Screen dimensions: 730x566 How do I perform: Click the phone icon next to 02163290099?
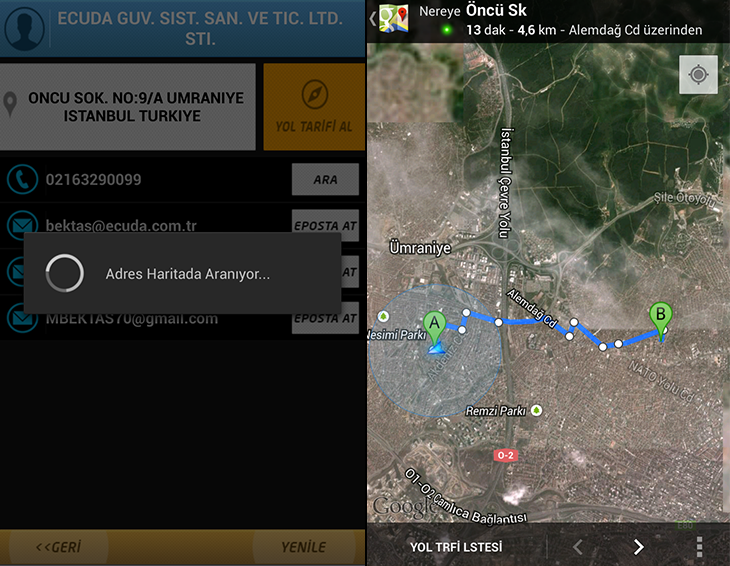pyautogui.click(x=22, y=179)
